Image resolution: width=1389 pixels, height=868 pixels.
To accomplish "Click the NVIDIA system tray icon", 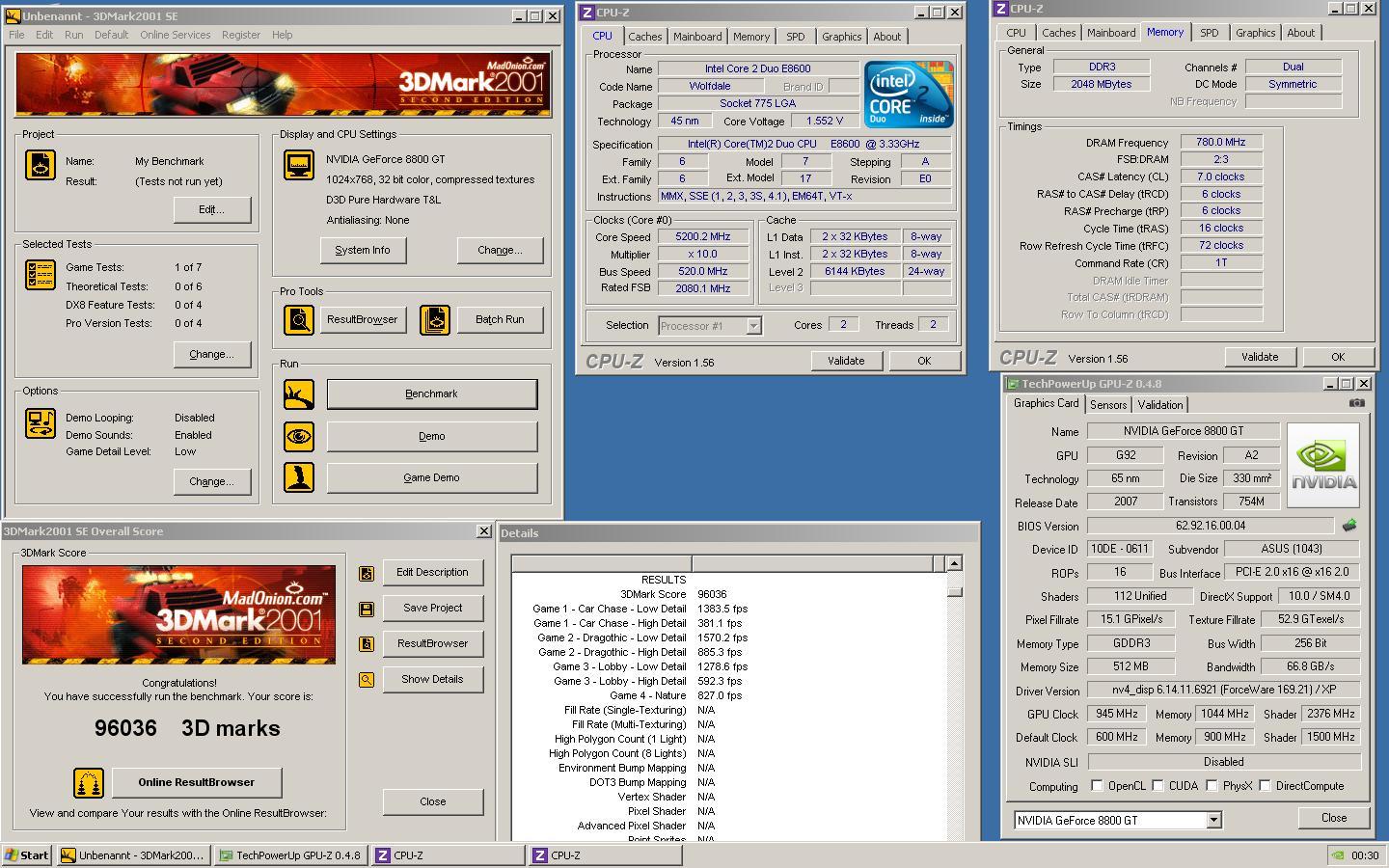I will [1338, 854].
